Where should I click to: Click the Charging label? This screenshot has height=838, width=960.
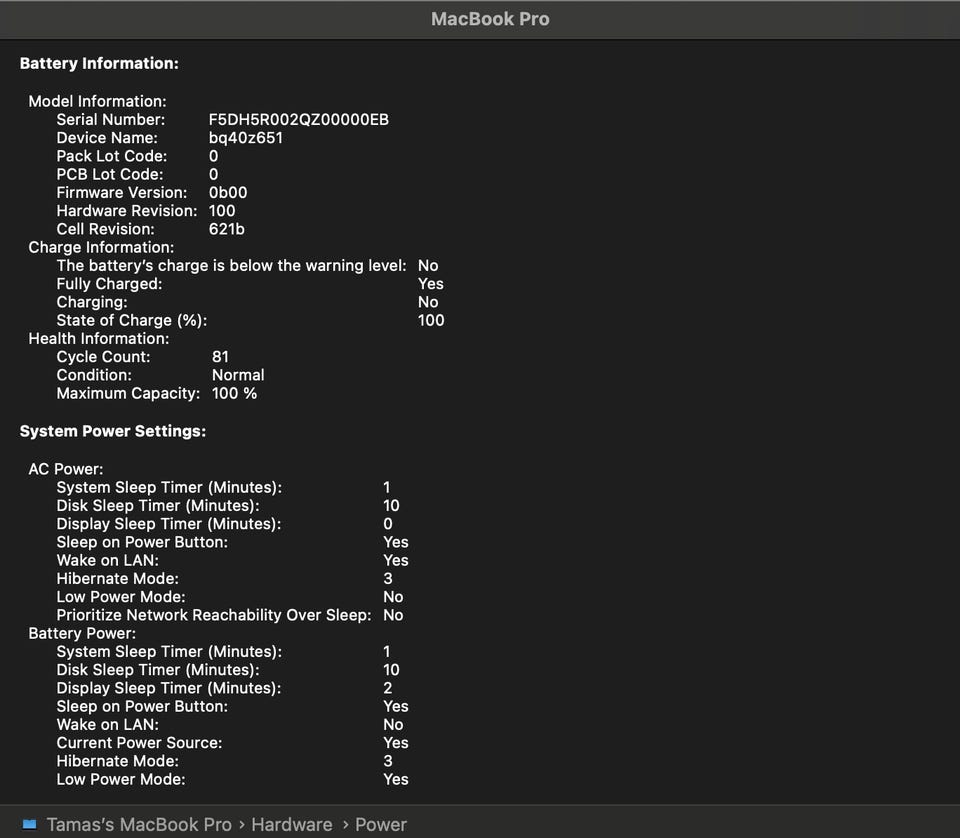(92, 302)
